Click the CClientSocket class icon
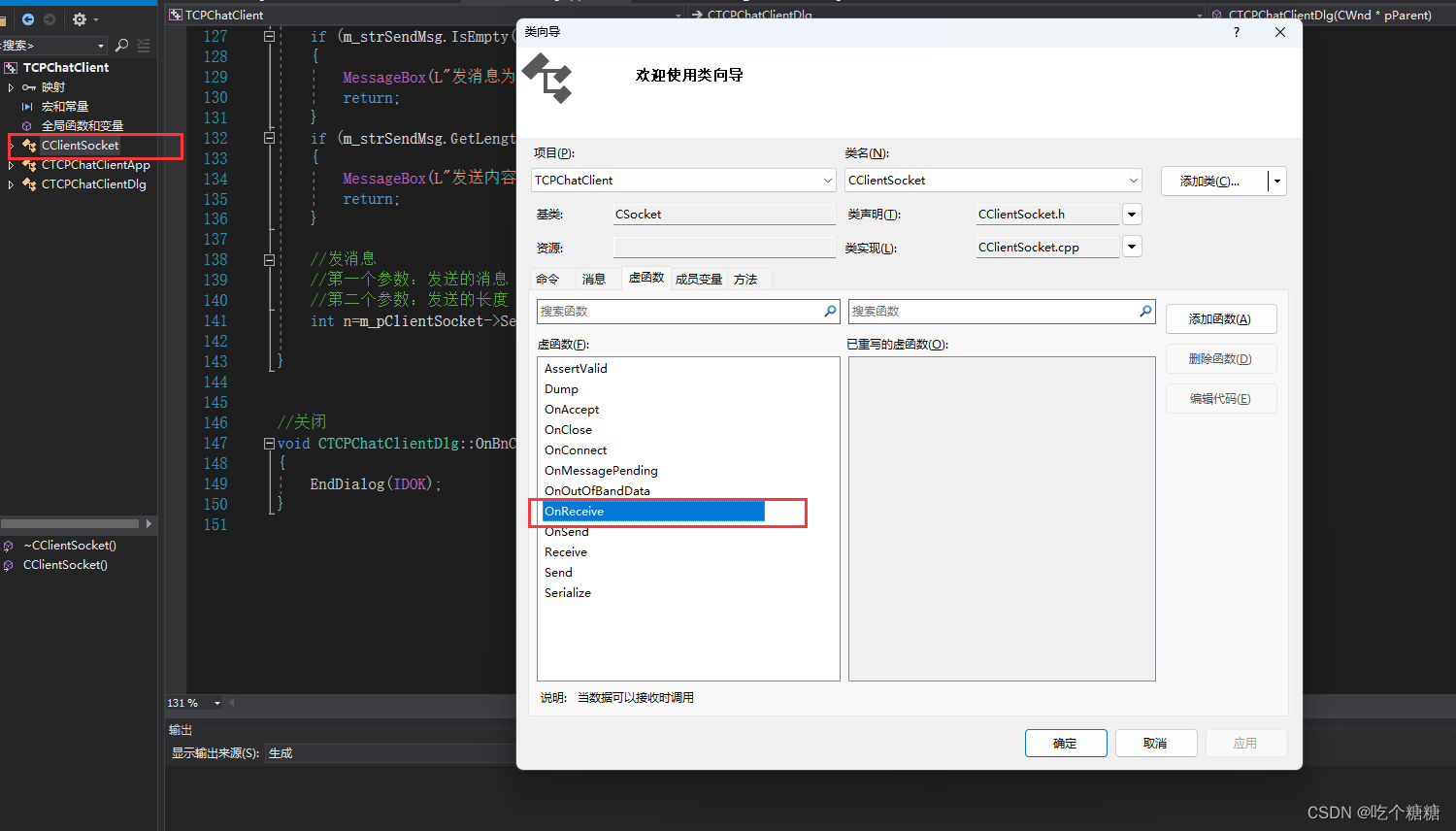Image resolution: width=1456 pixels, height=831 pixels. (x=29, y=146)
